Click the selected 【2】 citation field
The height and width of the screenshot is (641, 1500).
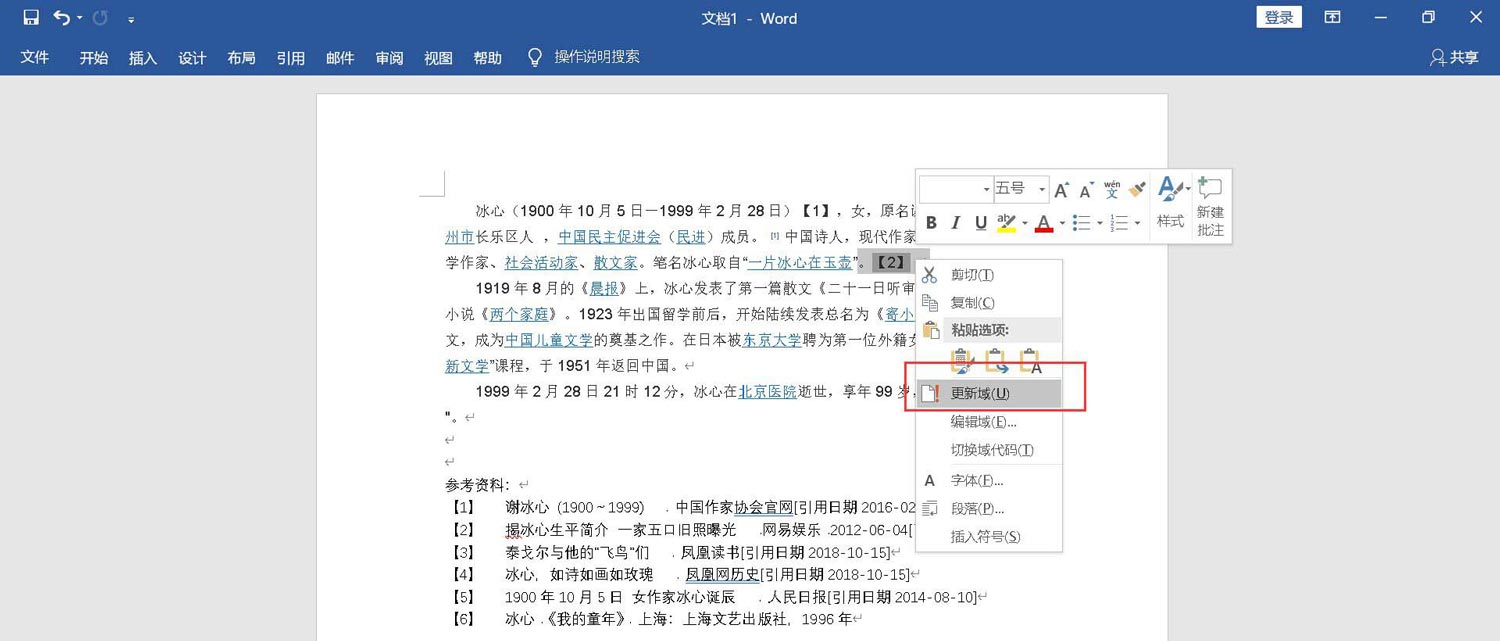pyautogui.click(x=890, y=263)
